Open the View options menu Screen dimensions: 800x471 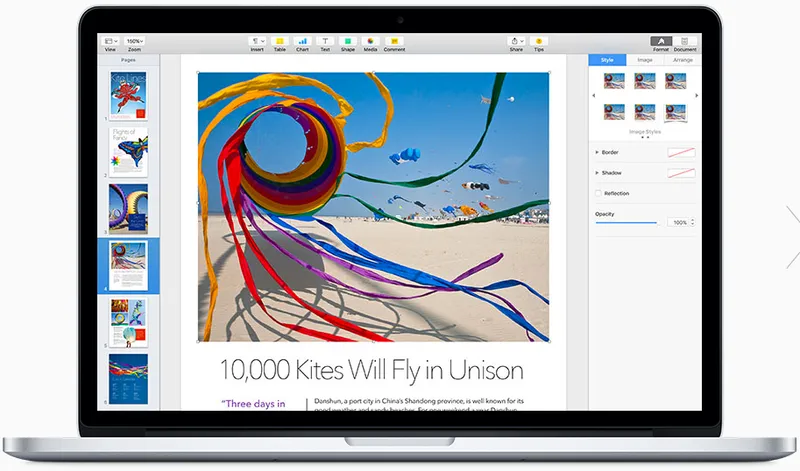(x=111, y=41)
